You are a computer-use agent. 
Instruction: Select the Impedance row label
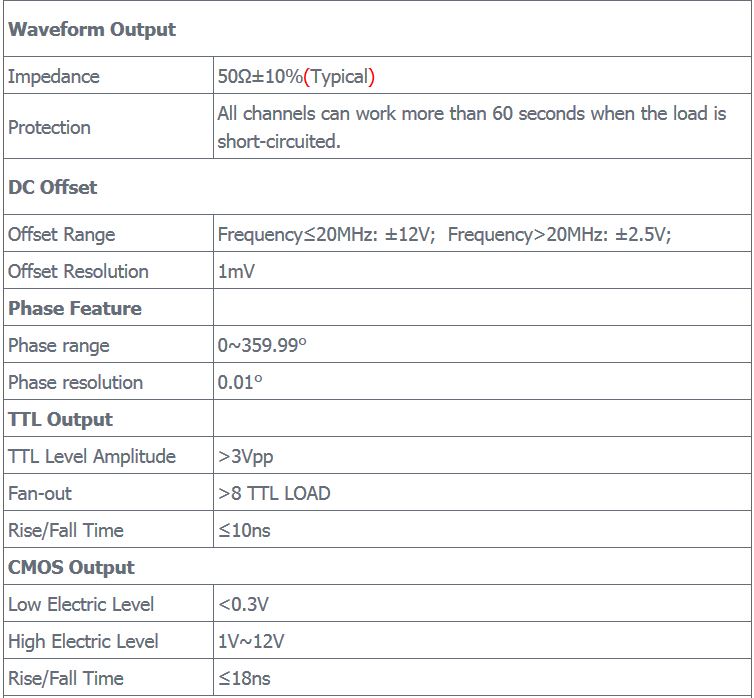tap(54, 76)
